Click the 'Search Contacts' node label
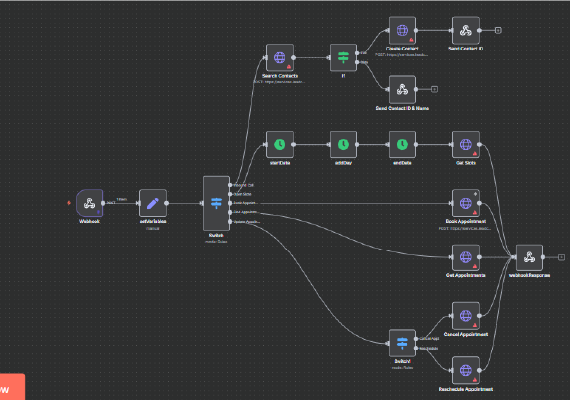Viewport: 570px width, 400px height. pos(280,76)
